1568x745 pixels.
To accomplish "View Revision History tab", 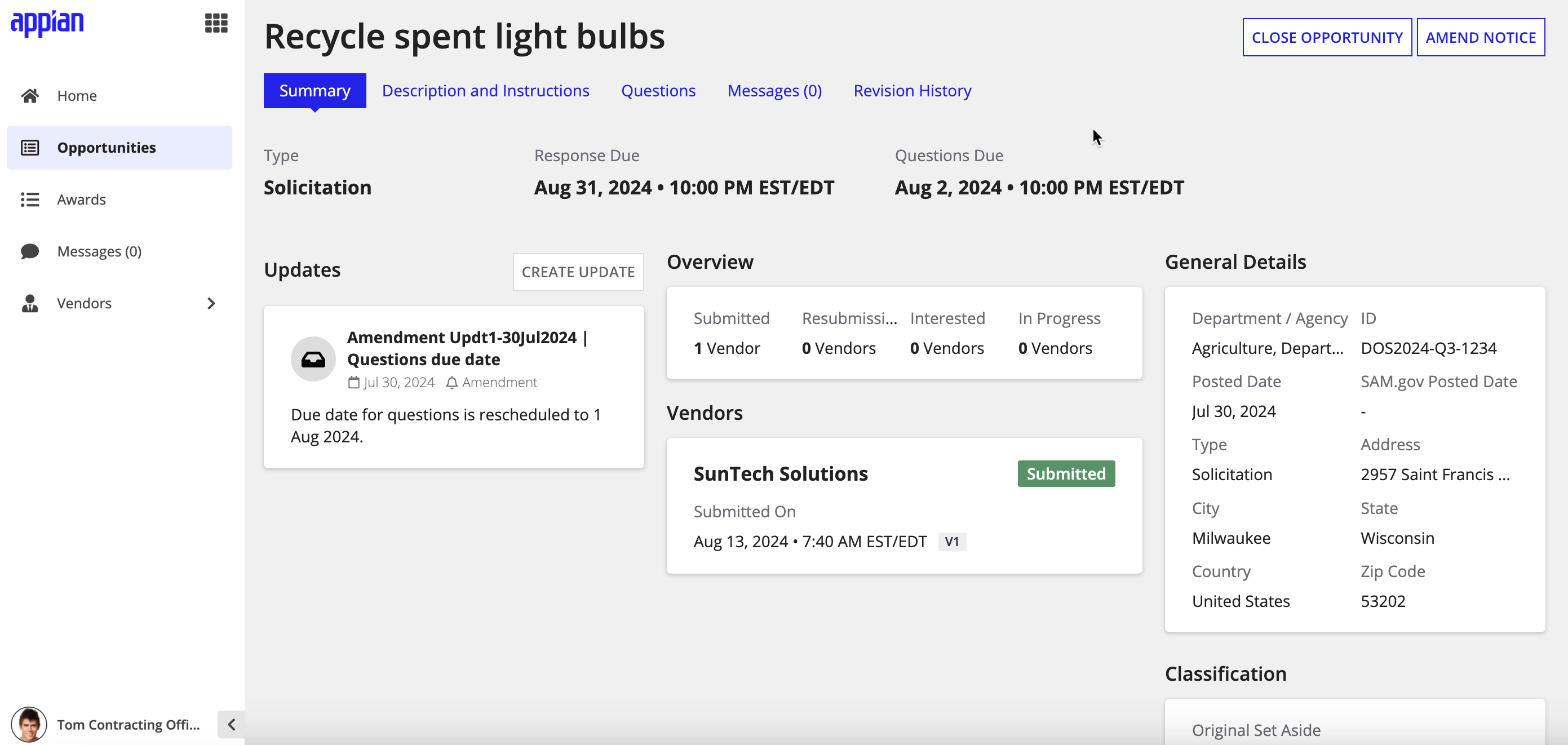I will (x=912, y=90).
